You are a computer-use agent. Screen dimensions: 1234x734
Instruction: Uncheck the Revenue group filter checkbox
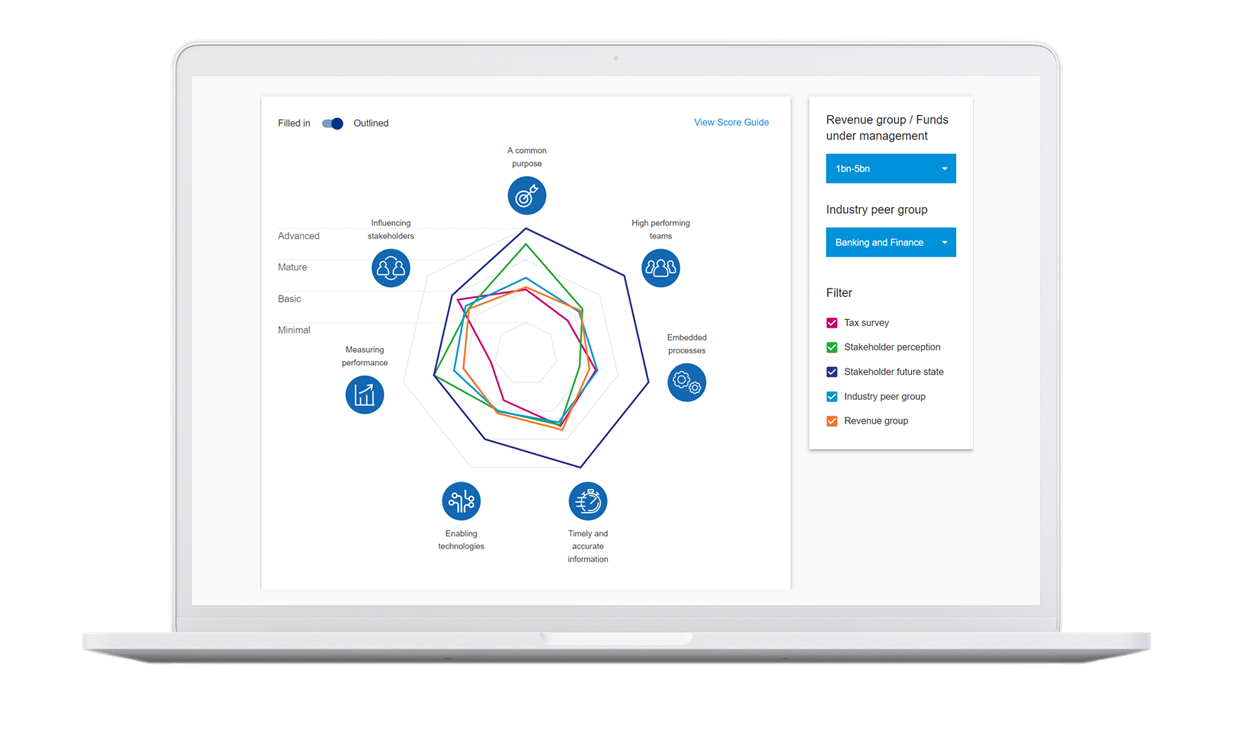832,421
